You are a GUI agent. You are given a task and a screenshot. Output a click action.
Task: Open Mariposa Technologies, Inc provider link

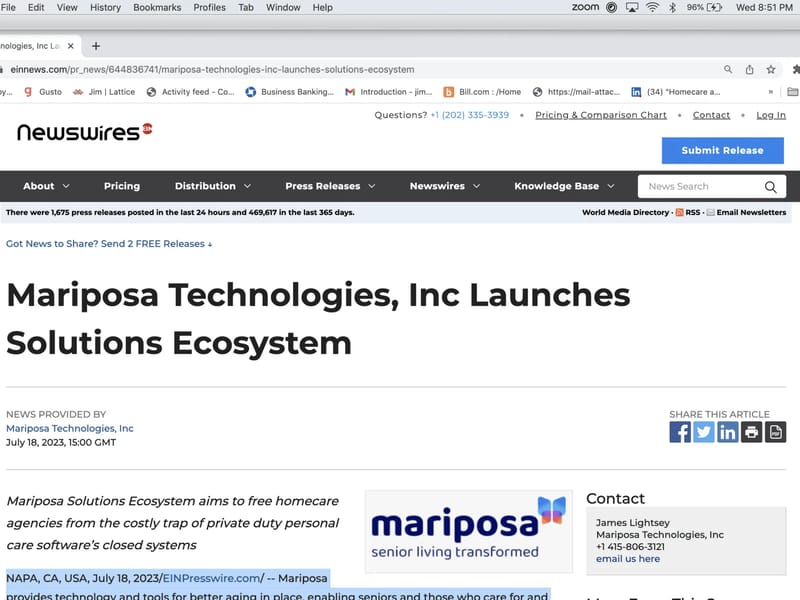coord(70,429)
